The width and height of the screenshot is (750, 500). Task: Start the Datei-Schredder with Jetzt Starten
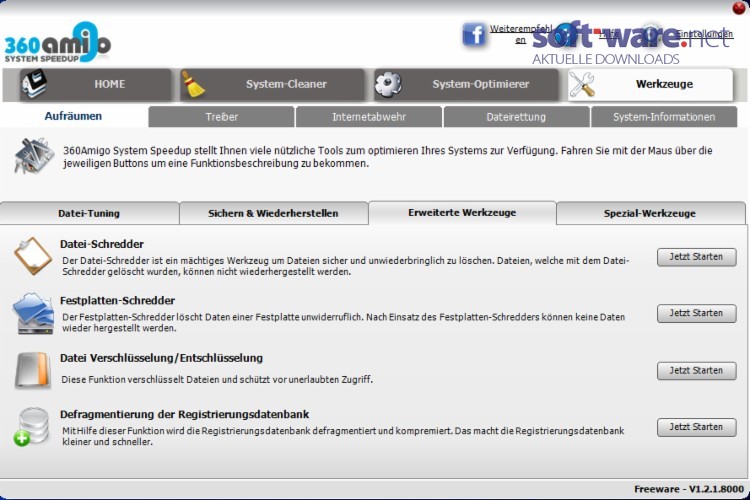coord(696,257)
